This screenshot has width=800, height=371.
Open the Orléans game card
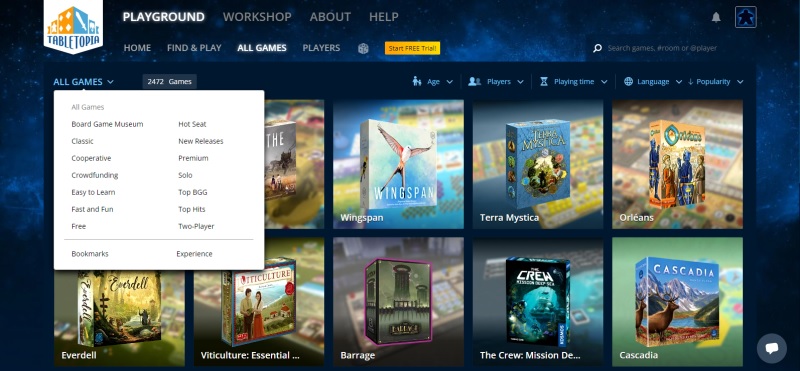(x=678, y=164)
